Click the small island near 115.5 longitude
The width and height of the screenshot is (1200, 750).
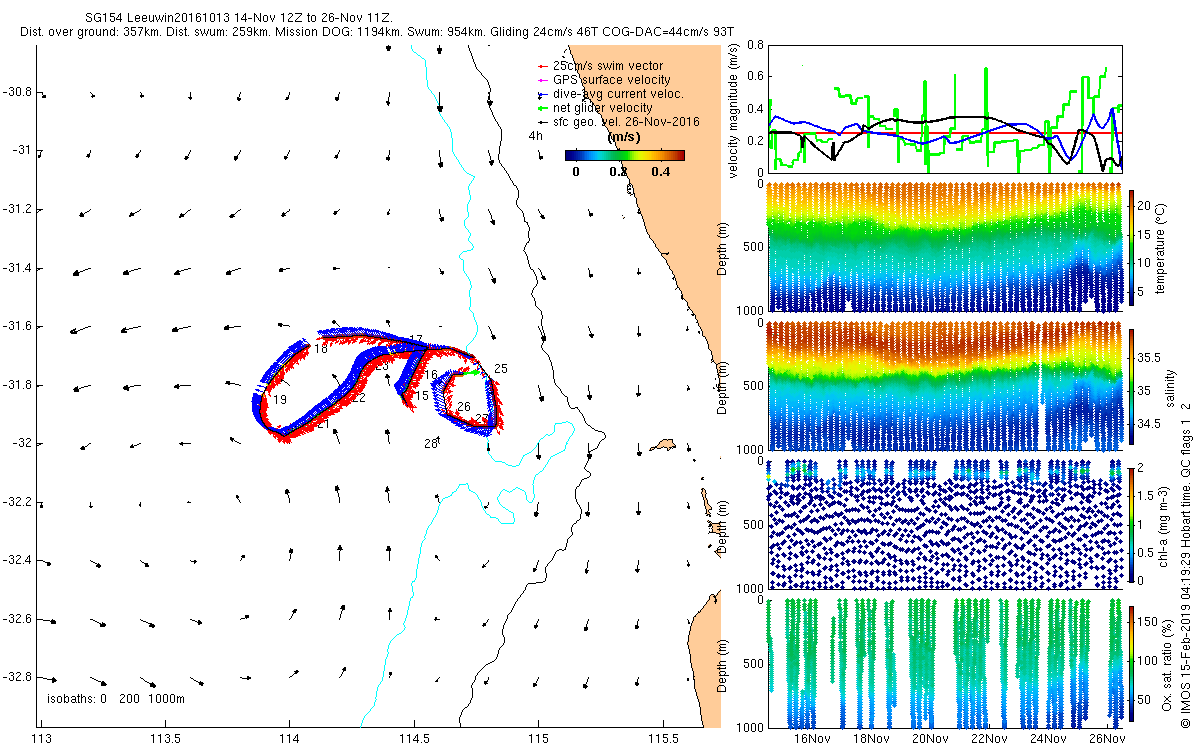662,443
